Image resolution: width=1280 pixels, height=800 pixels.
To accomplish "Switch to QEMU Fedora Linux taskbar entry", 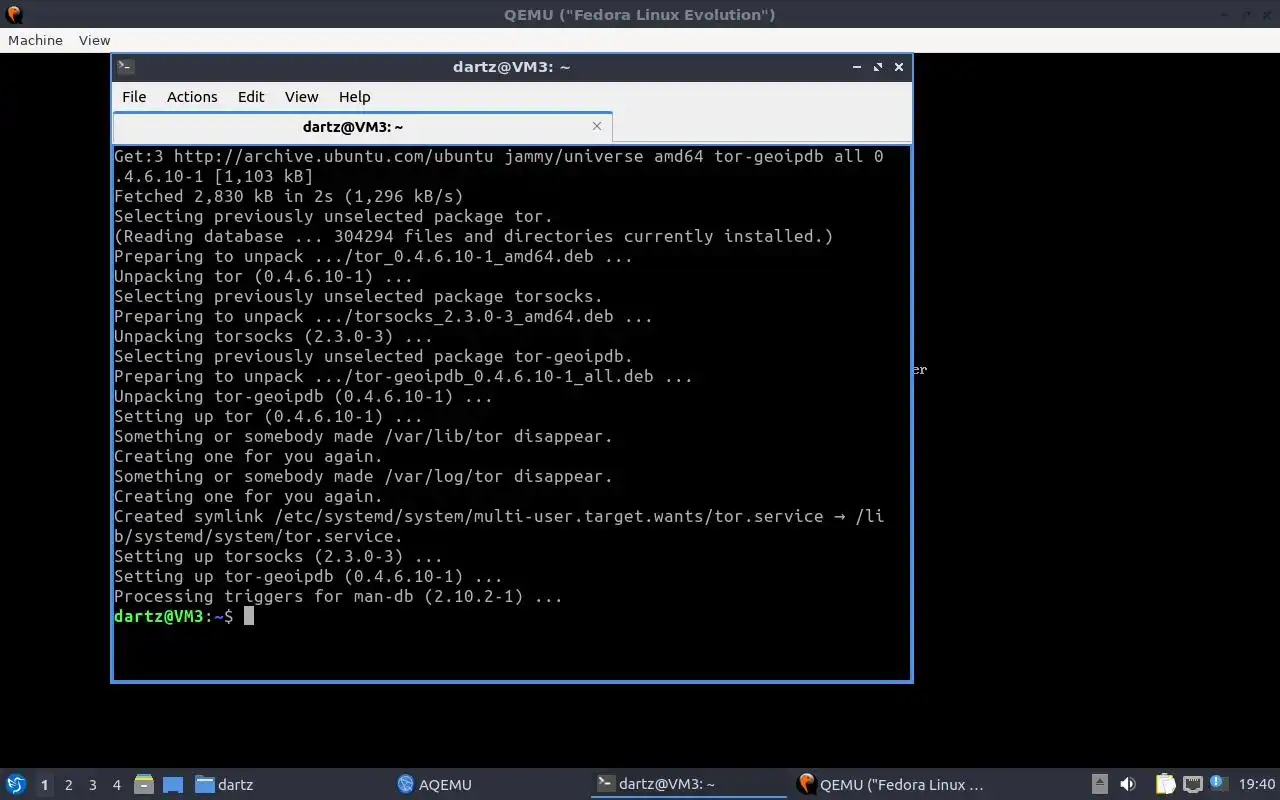I will [x=891, y=785].
